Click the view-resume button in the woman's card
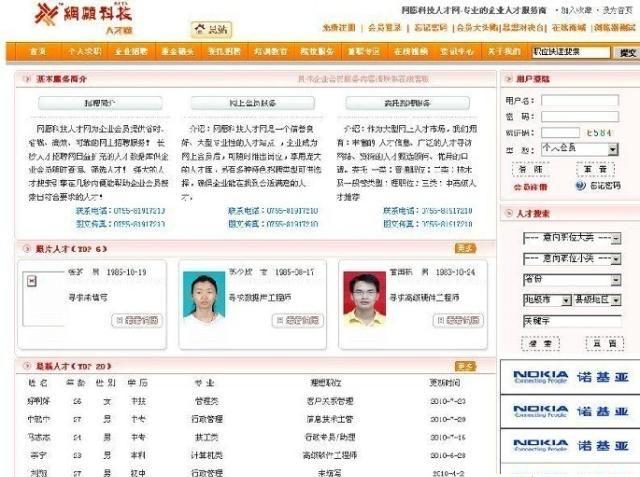 (298, 320)
